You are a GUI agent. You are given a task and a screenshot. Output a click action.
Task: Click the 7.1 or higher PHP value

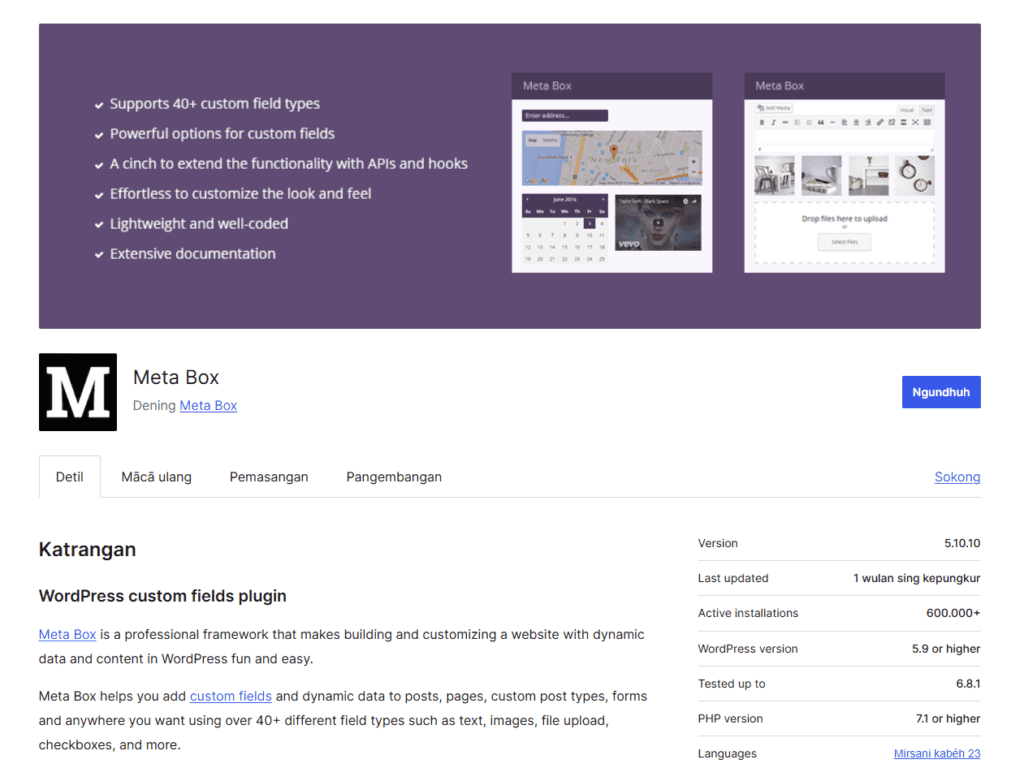pyautogui.click(x=948, y=718)
